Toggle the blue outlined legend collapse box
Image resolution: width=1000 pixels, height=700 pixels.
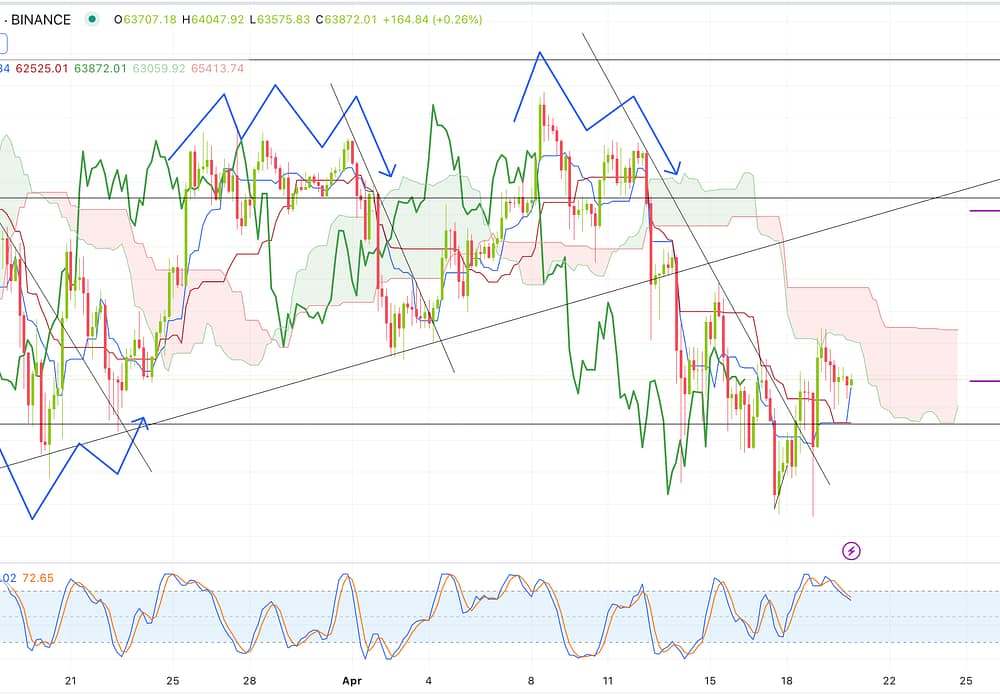pos(3,43)
